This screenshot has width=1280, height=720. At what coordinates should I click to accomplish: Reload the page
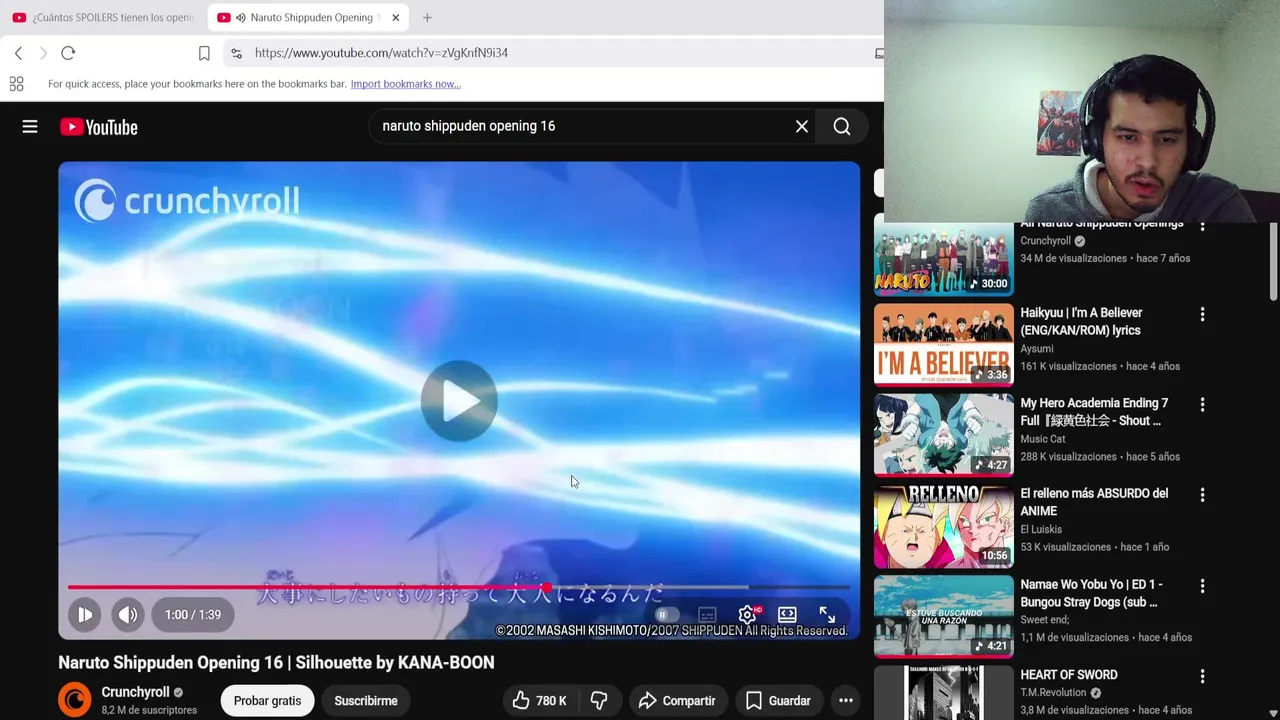(x=68, y=53)
